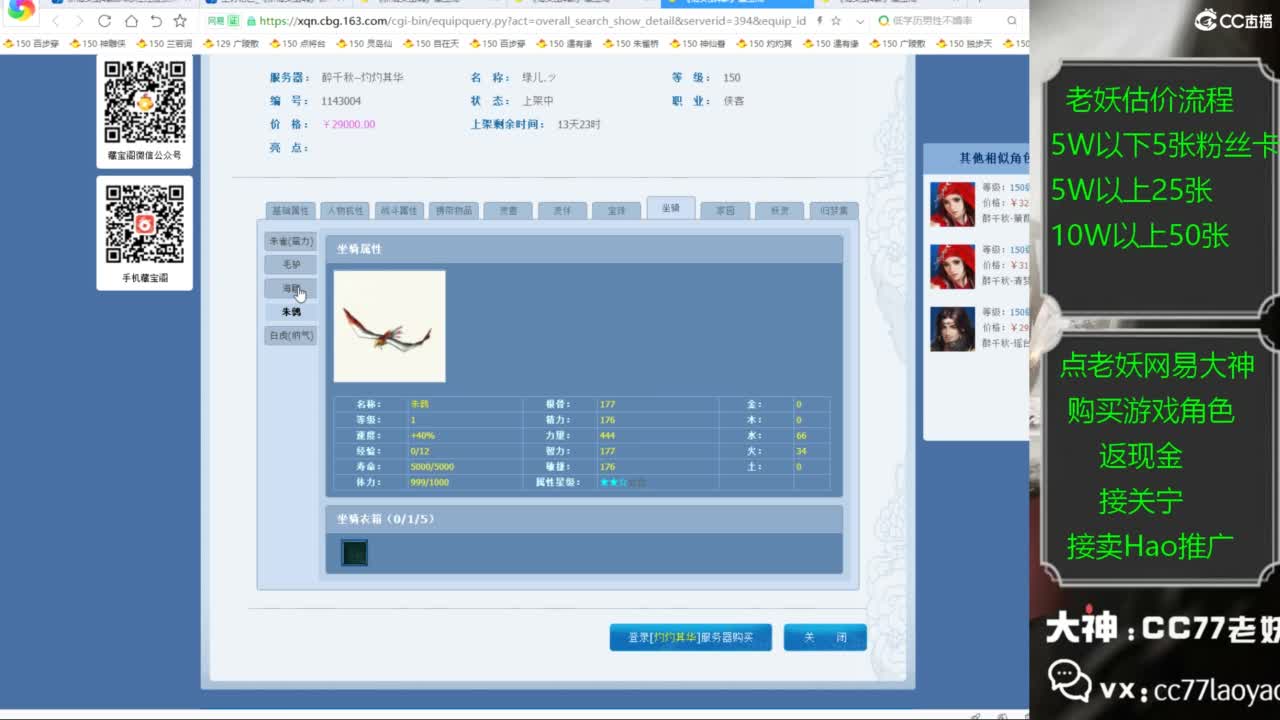Click the magnifier icon at the search box end
This screenshot has width=1280, height=720.
click(1012, 21)
